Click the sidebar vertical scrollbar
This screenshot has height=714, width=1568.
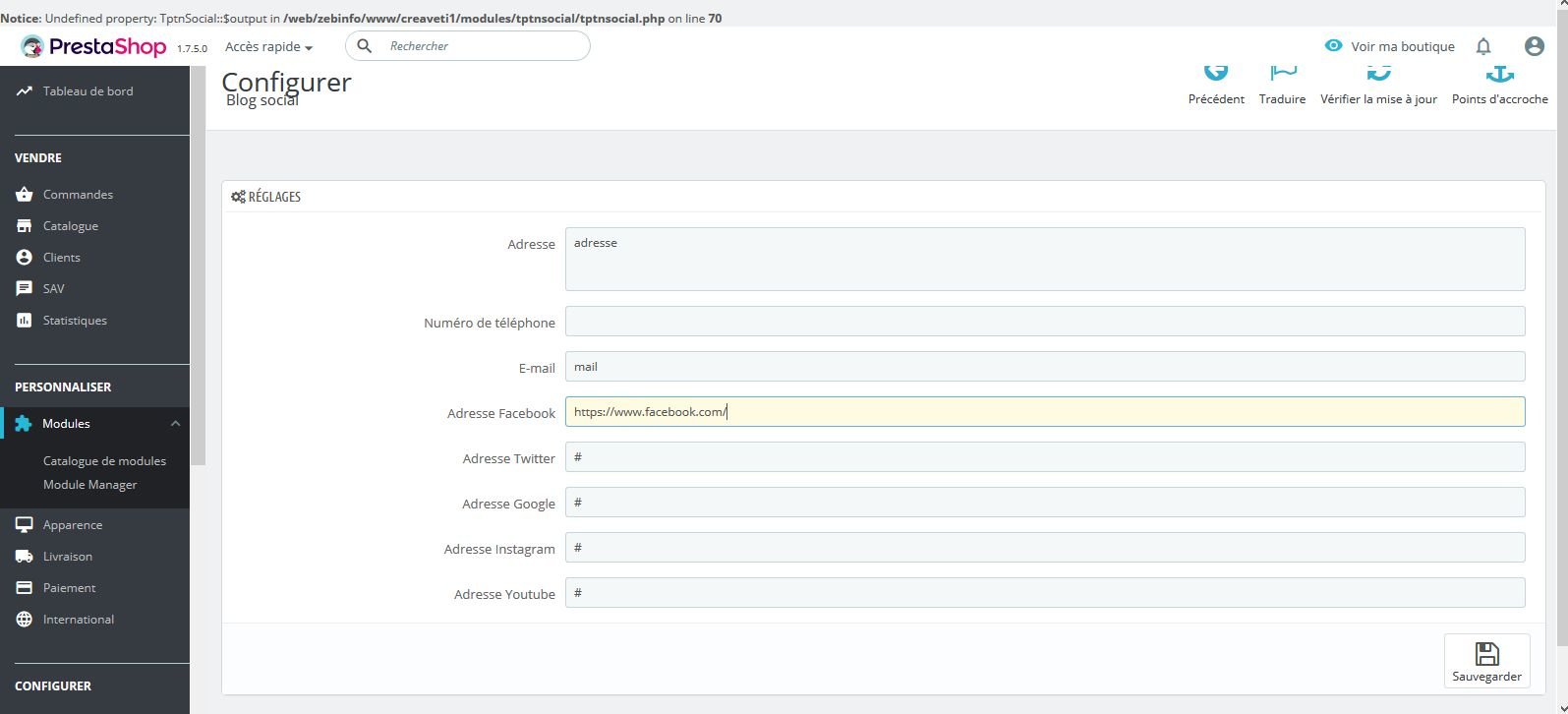point(198,266)
